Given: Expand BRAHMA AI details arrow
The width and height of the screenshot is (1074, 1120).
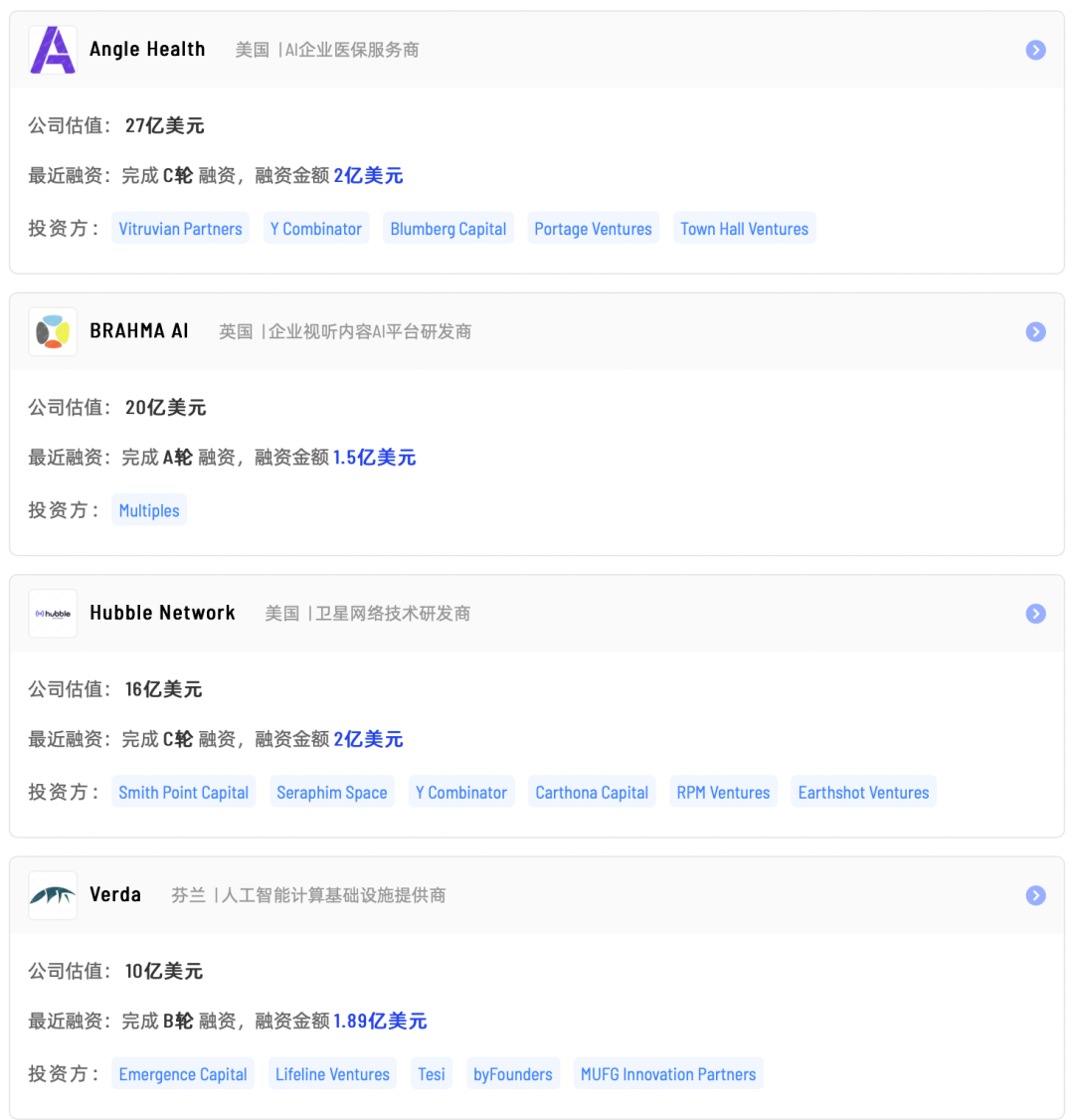Looking at the screenshot, I should [x=1035, y=332].
